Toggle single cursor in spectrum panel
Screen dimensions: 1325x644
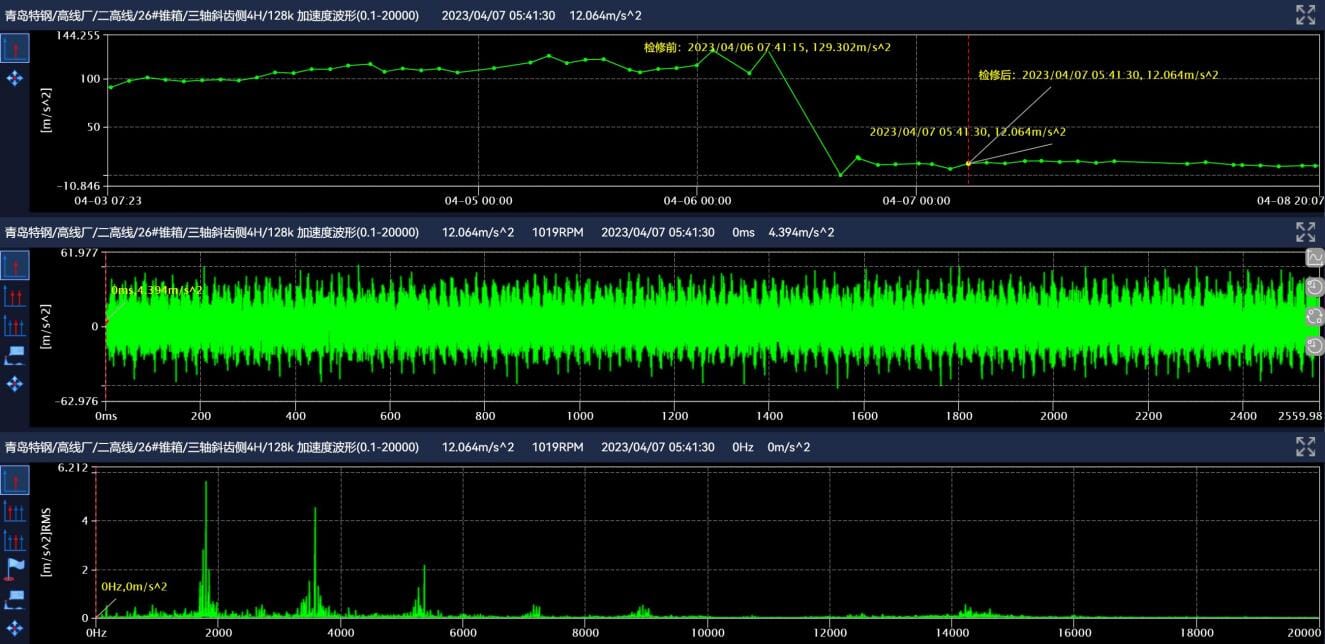tap(14, 481)
